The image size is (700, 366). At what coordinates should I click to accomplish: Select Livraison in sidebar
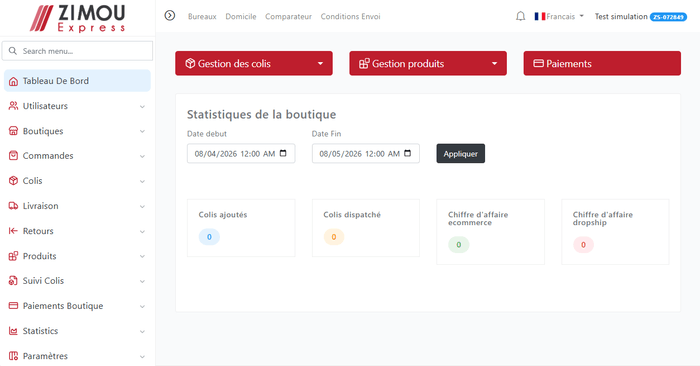[77, 206]
